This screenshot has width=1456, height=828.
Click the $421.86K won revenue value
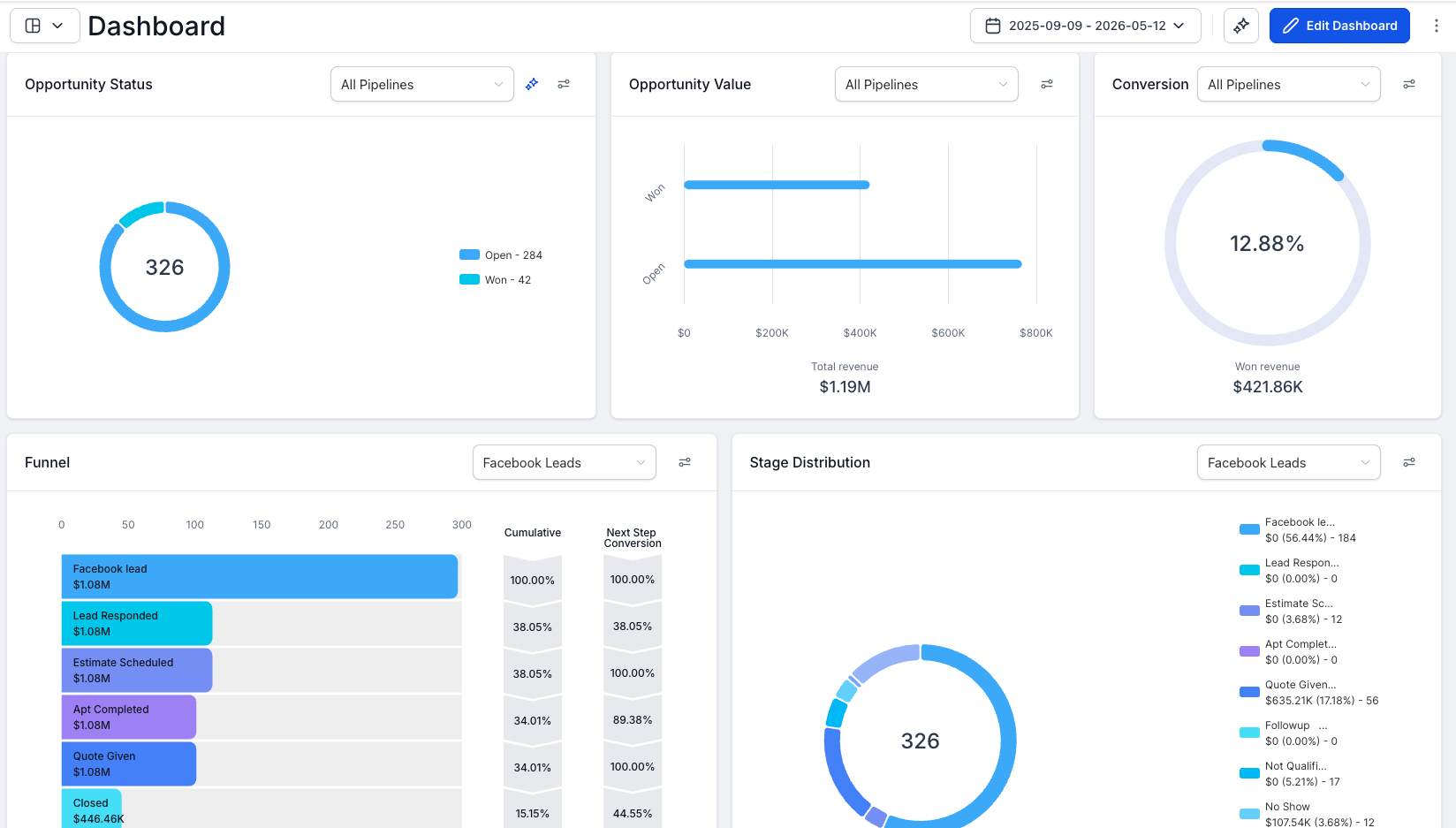click(1268, 386)
